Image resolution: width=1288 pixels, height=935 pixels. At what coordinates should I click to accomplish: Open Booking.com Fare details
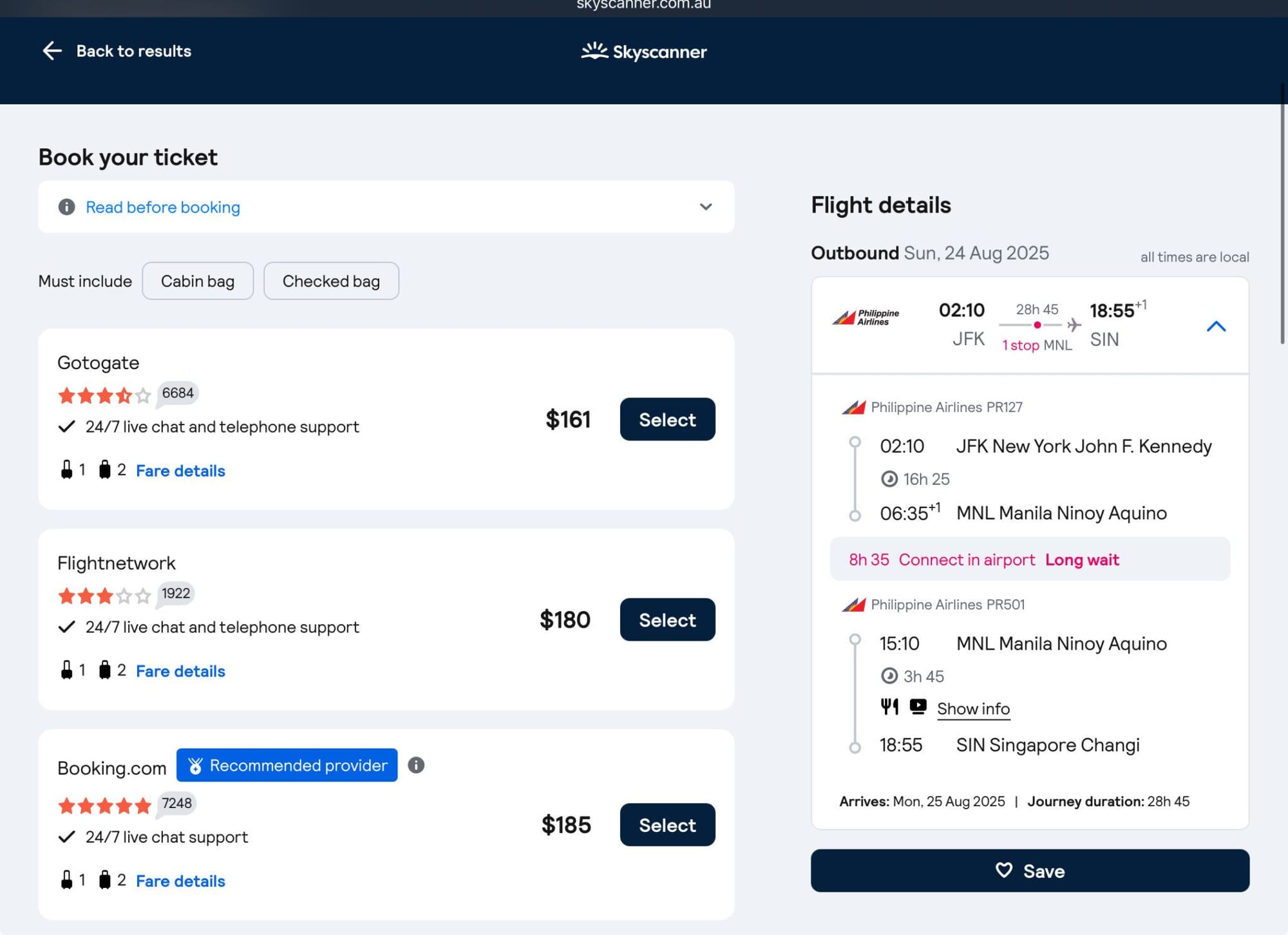click(180, 881)
